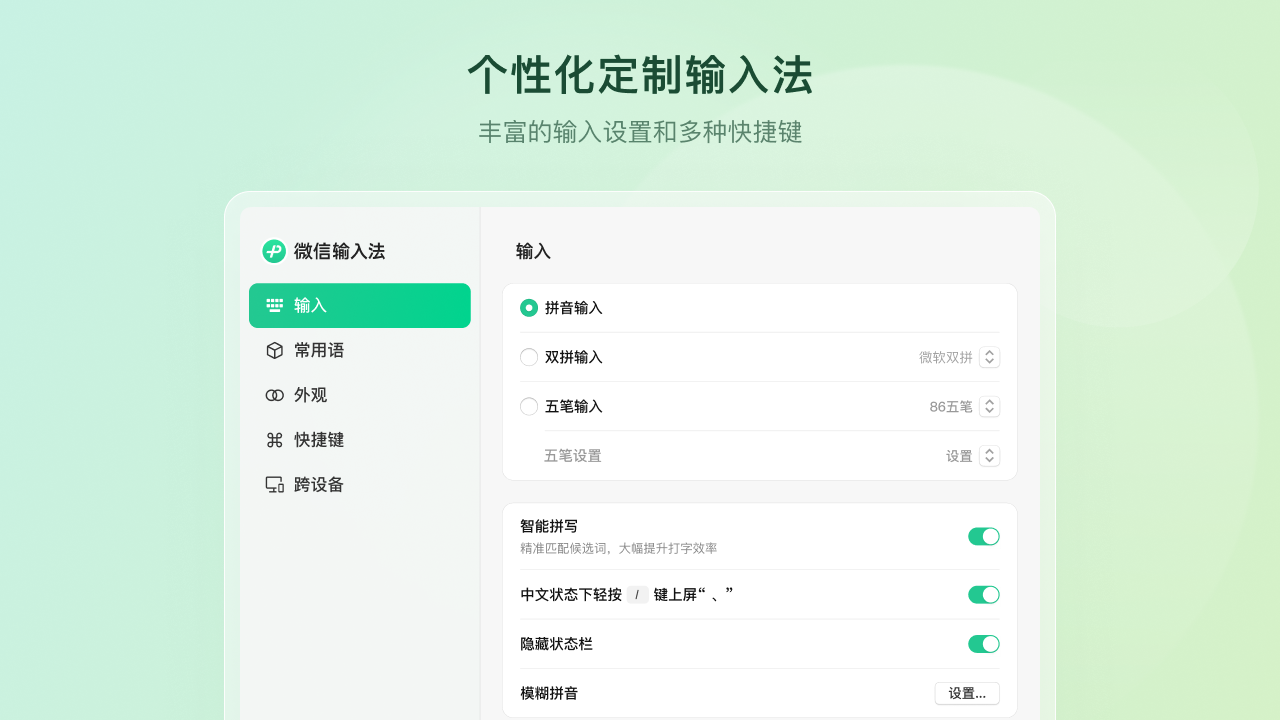Click the box icon next to 常用语

click(272, 350)
